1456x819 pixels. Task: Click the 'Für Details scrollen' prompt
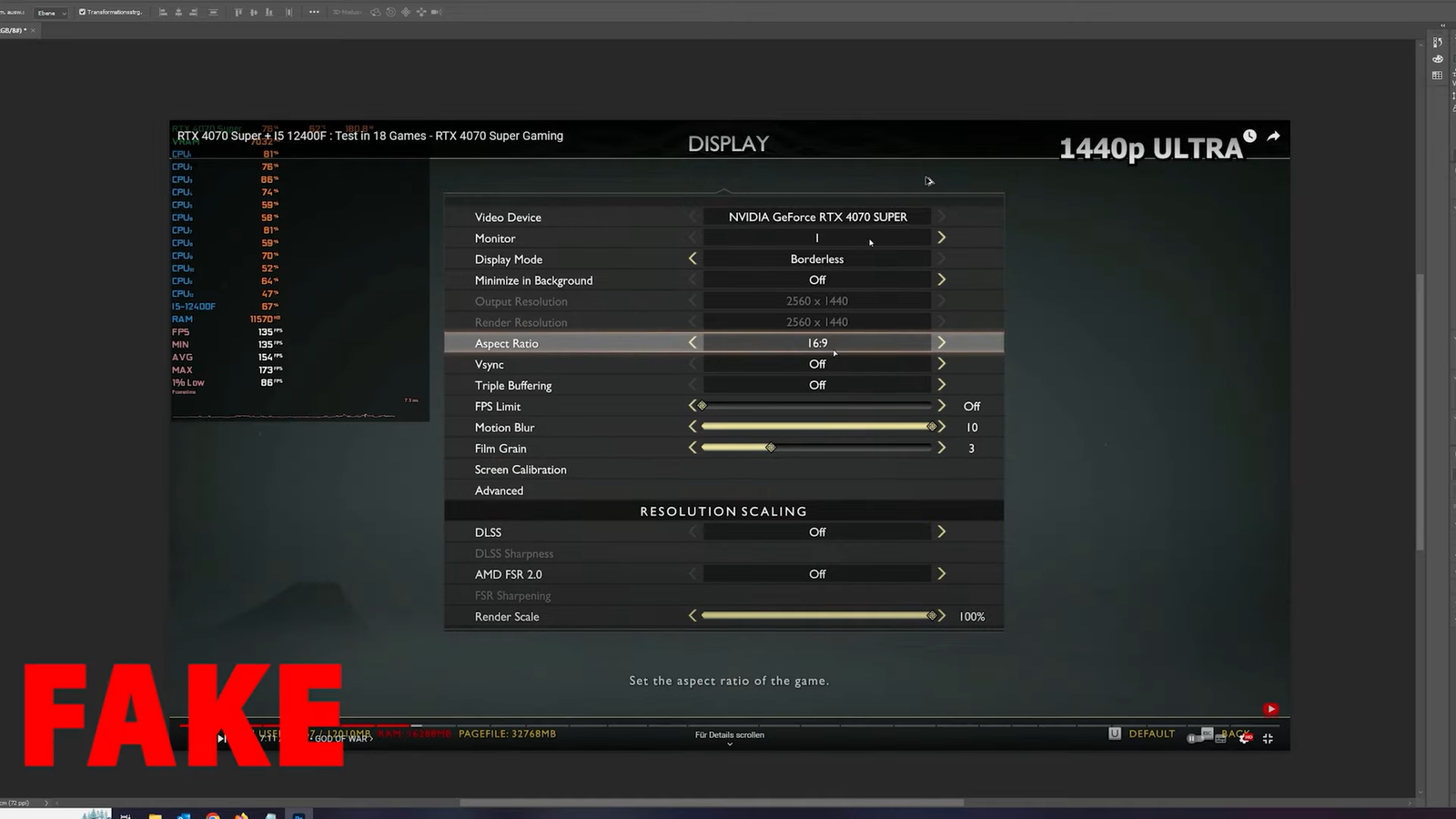coord(730,735)
